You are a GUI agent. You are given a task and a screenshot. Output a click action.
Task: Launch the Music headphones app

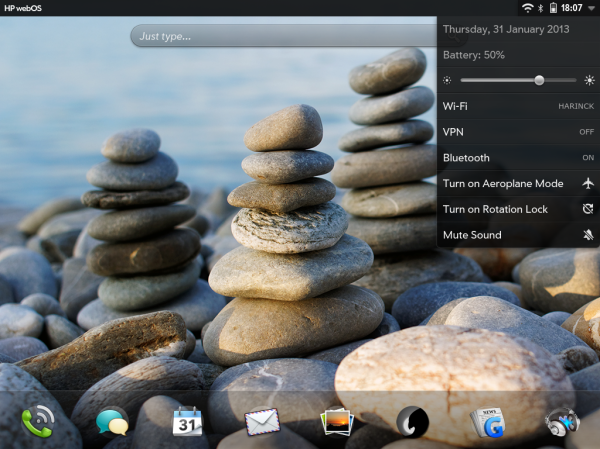[x=562, y=422]
